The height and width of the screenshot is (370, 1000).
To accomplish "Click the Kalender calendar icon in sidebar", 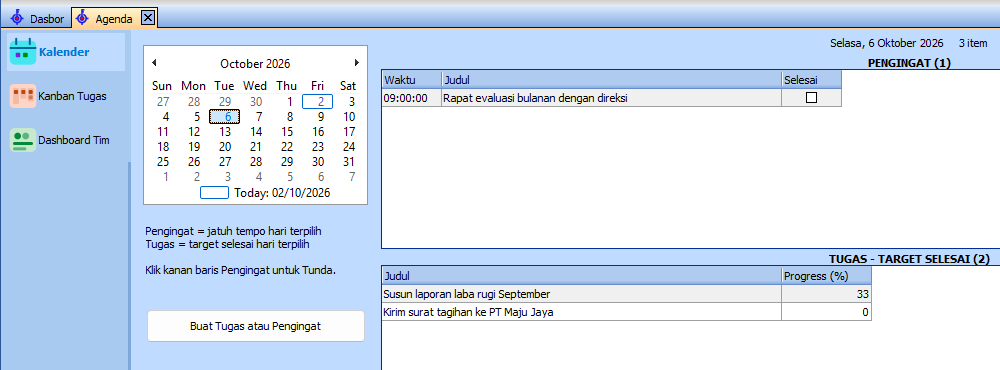I will tap(23, 52).
